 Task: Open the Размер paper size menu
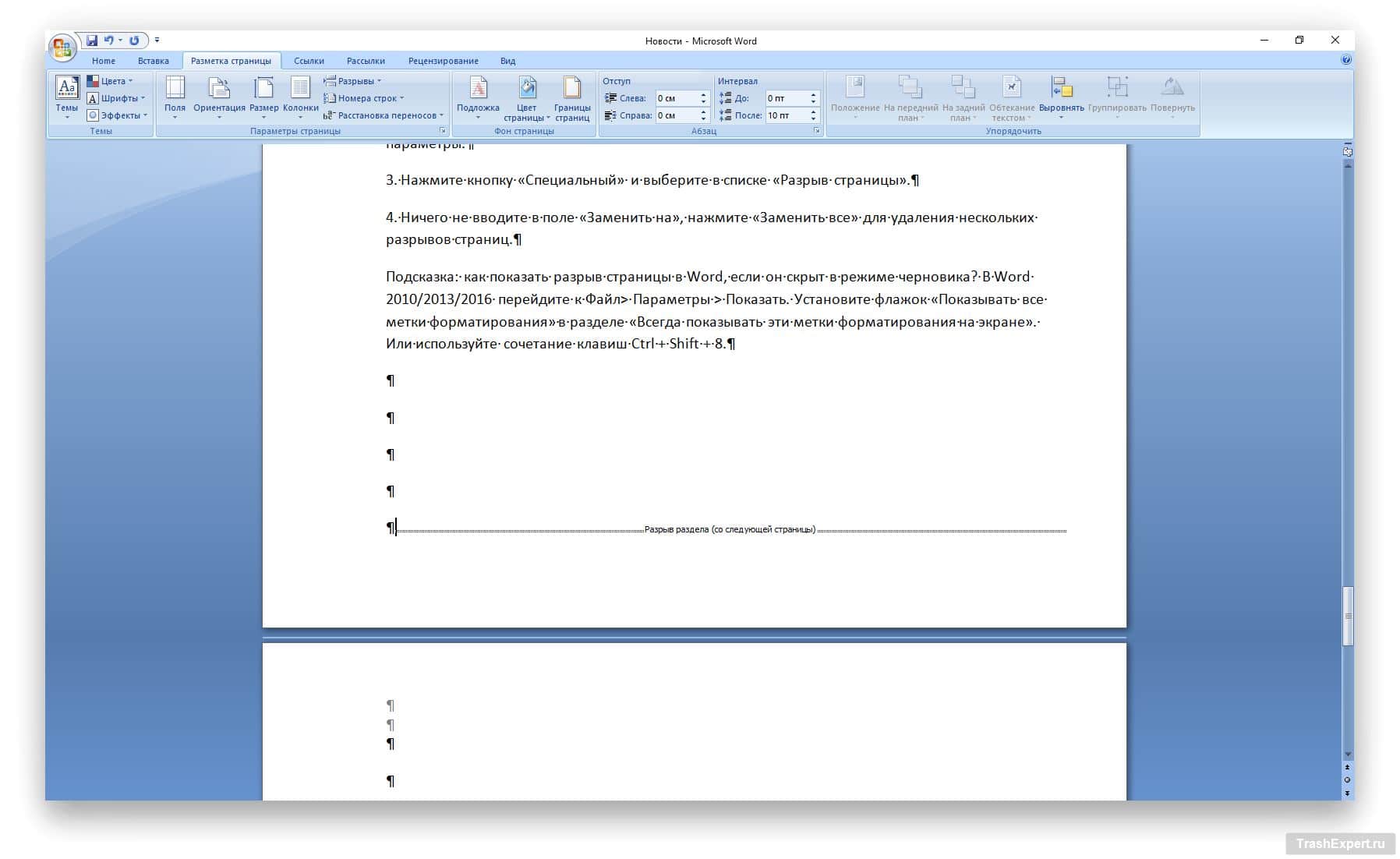pyautogui.click(x=264, y=98)
